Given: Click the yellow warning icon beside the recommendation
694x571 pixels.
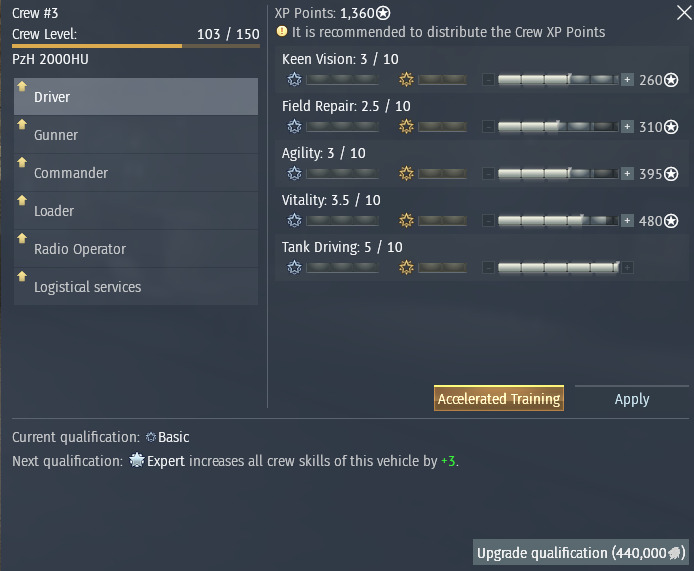Looking at the screenshot, I should pos(281,31).
